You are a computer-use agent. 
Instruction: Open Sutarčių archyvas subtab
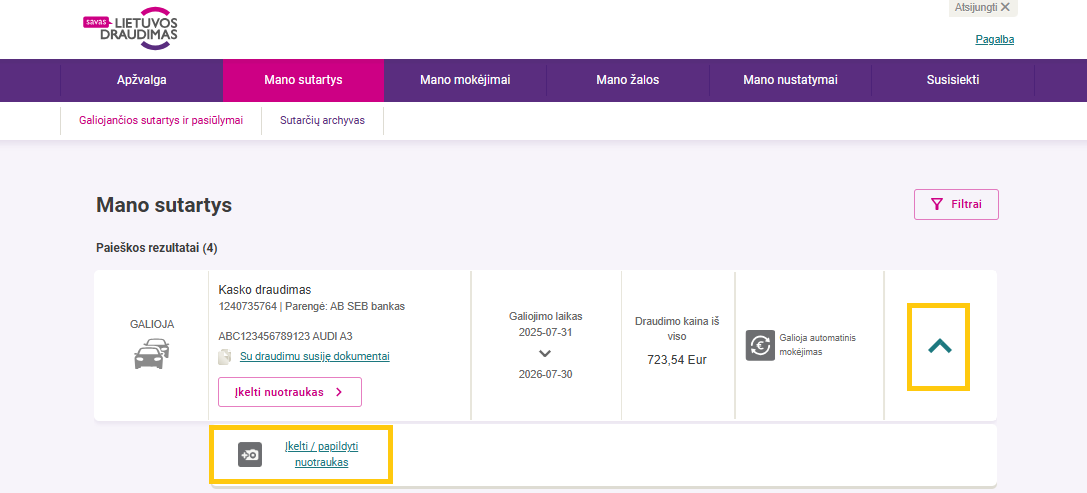click(x=322, y=120)
